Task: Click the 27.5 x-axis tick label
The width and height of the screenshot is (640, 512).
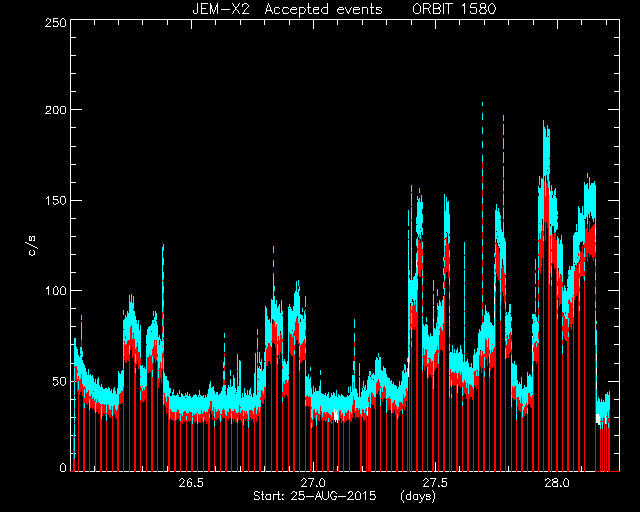Action: (435, 483)
